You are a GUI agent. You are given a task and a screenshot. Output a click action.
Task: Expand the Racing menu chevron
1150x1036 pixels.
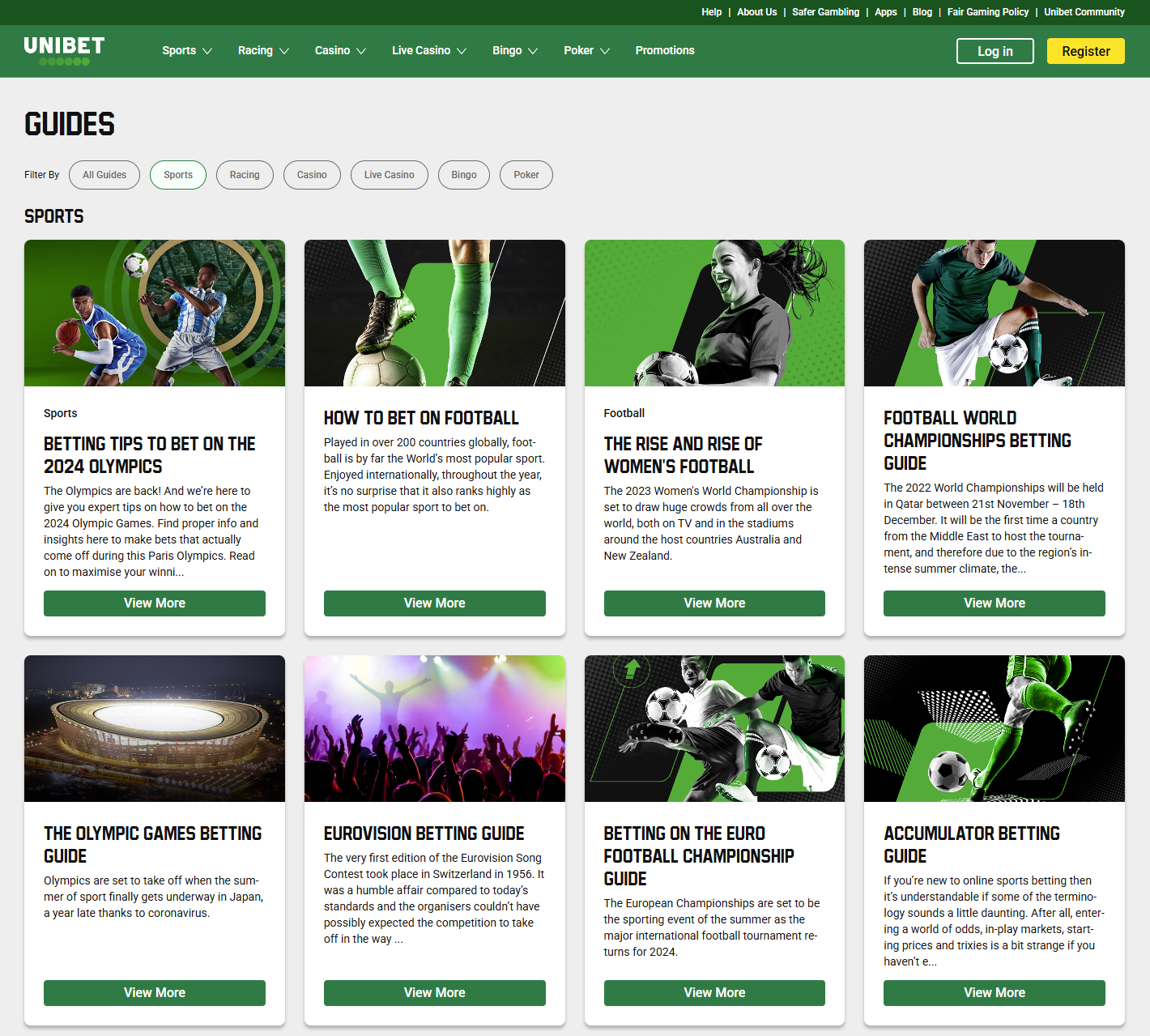tap(286, 51)
